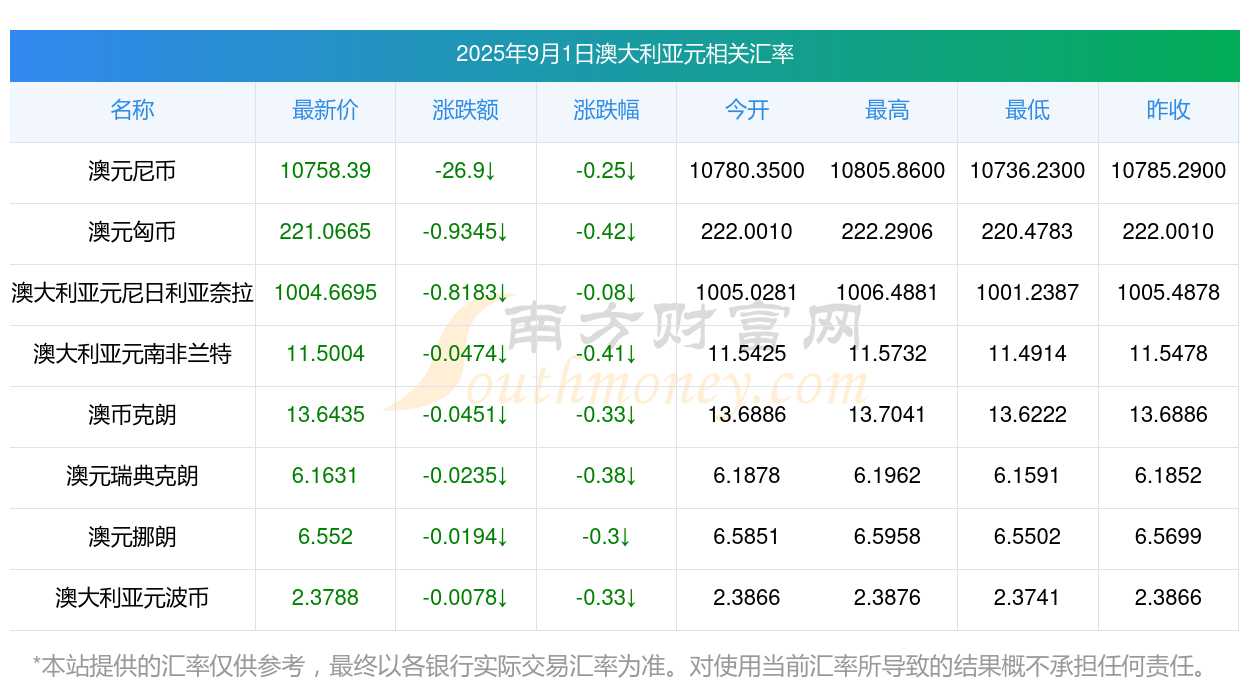Click change amount -0.8183↓
The width and height of the screenshot is (1250, 698).
(x=466, y=293)
